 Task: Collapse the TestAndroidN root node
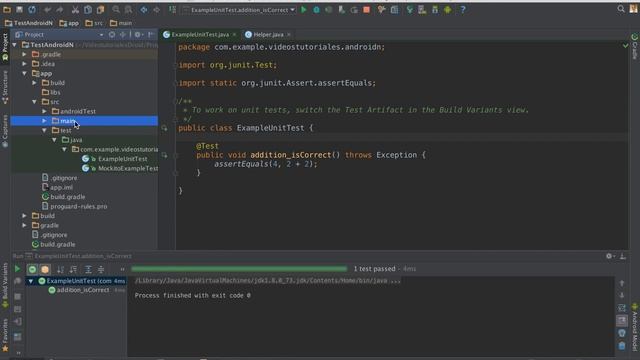(15, 45)
